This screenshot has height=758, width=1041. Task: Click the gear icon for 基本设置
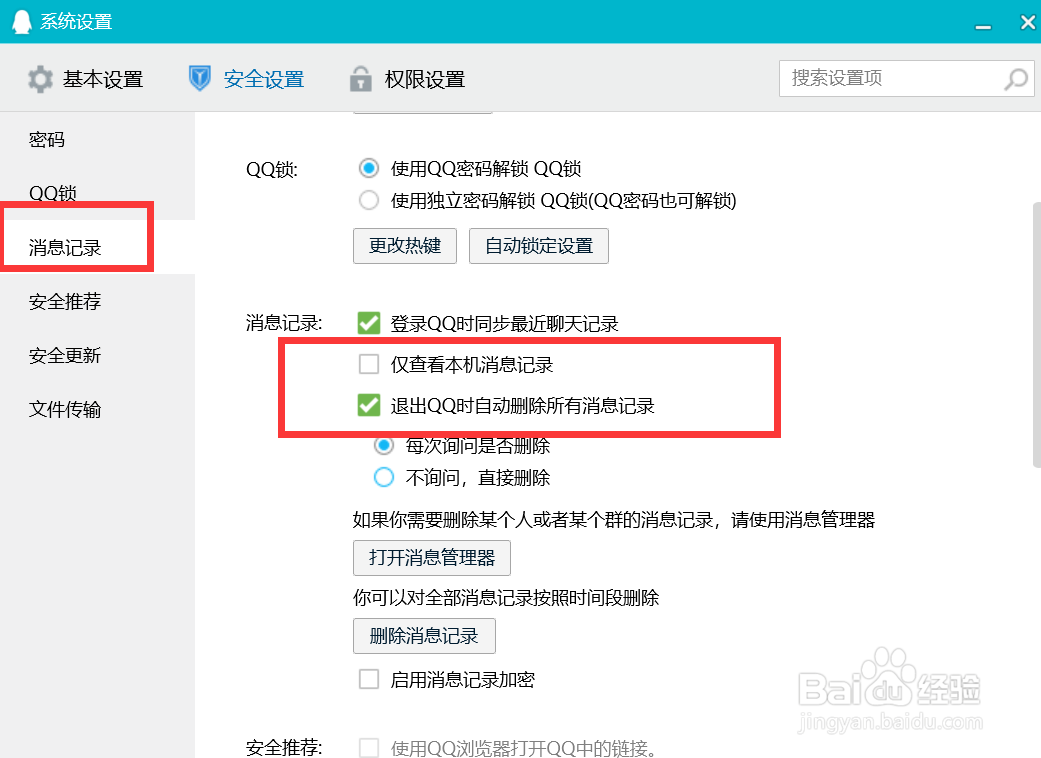click(x=40, y=79)
